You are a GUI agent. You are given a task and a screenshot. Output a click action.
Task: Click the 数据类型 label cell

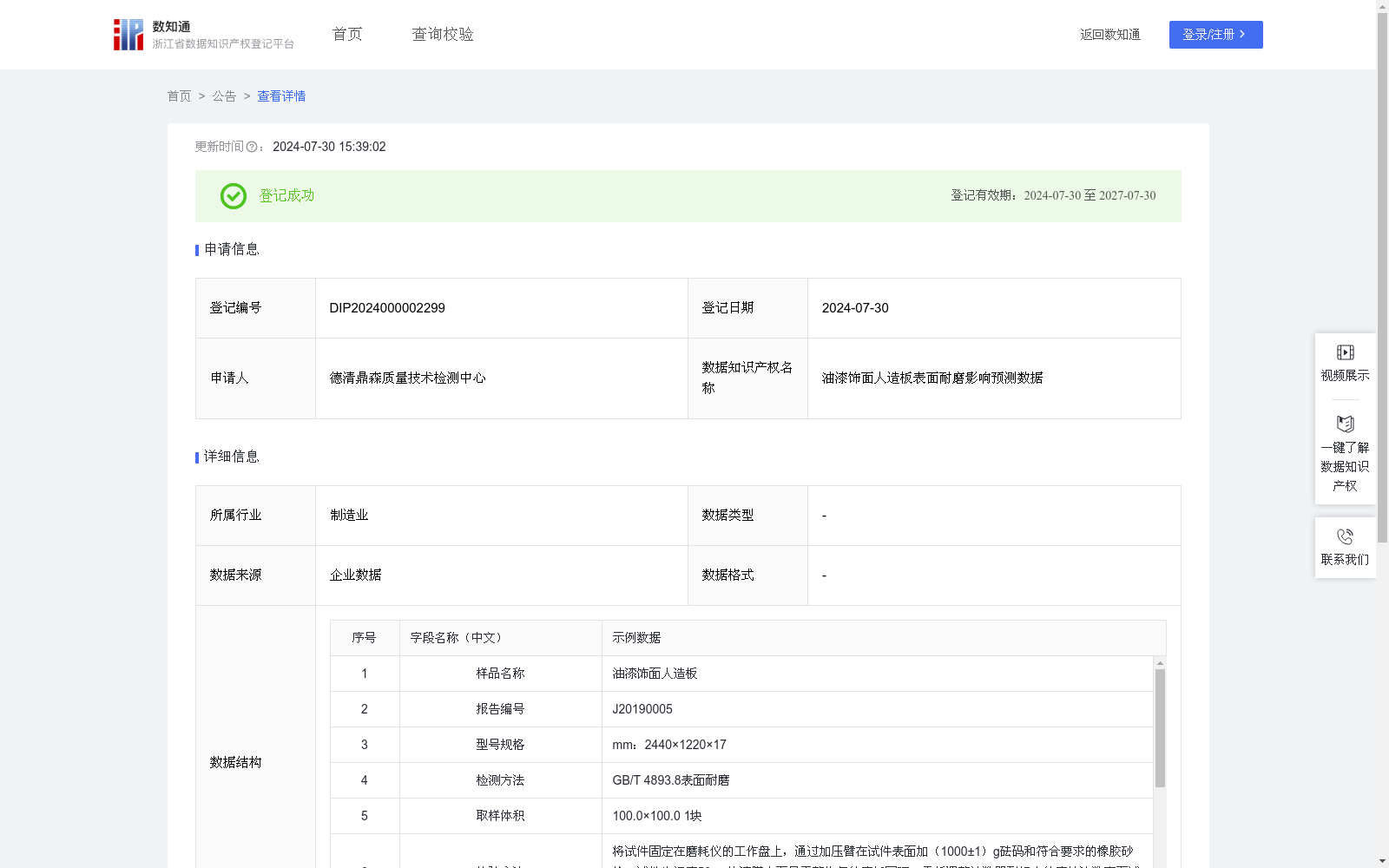[x=747, y=516]
